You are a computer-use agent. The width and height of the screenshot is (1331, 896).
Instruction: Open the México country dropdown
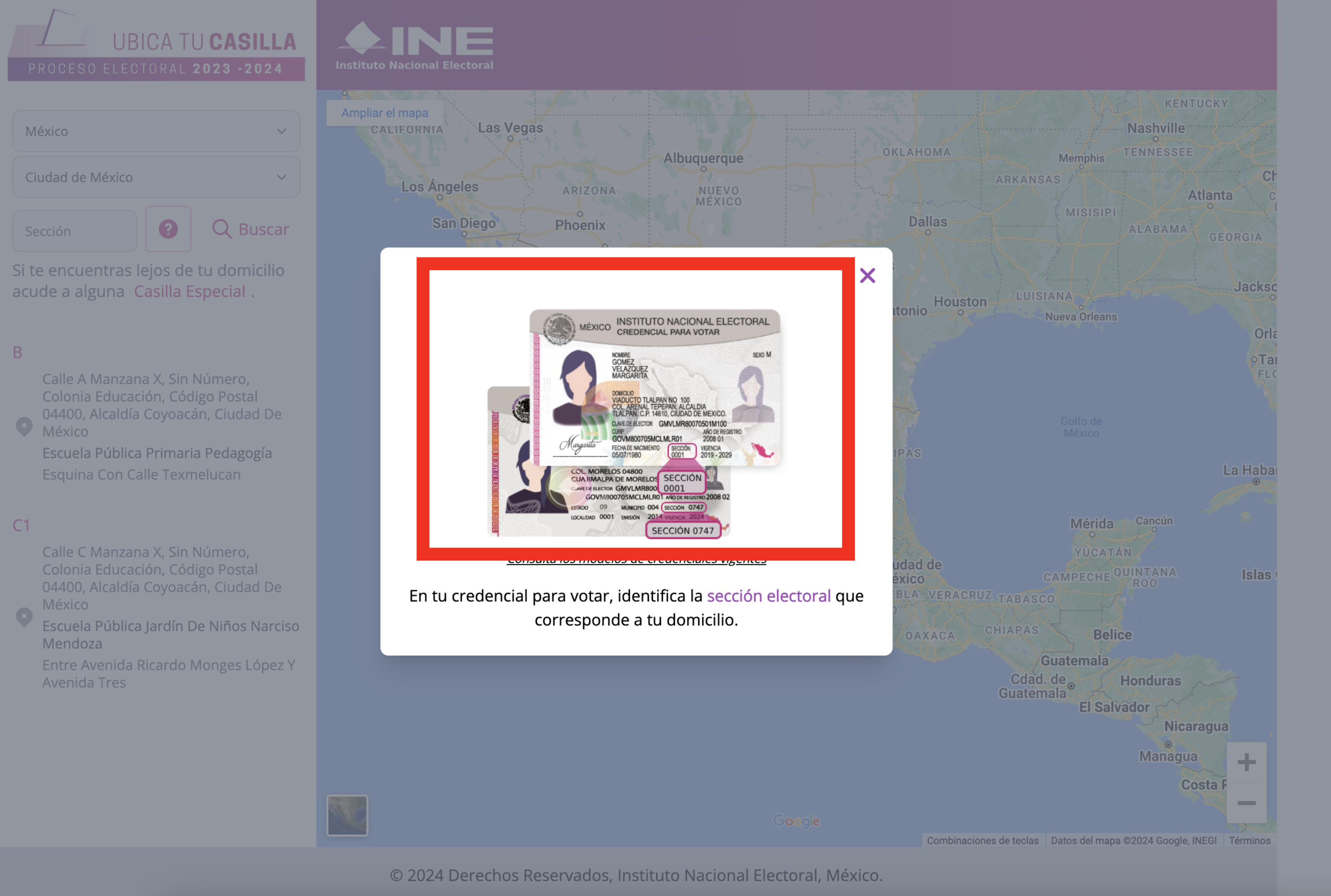click(156, 131)
